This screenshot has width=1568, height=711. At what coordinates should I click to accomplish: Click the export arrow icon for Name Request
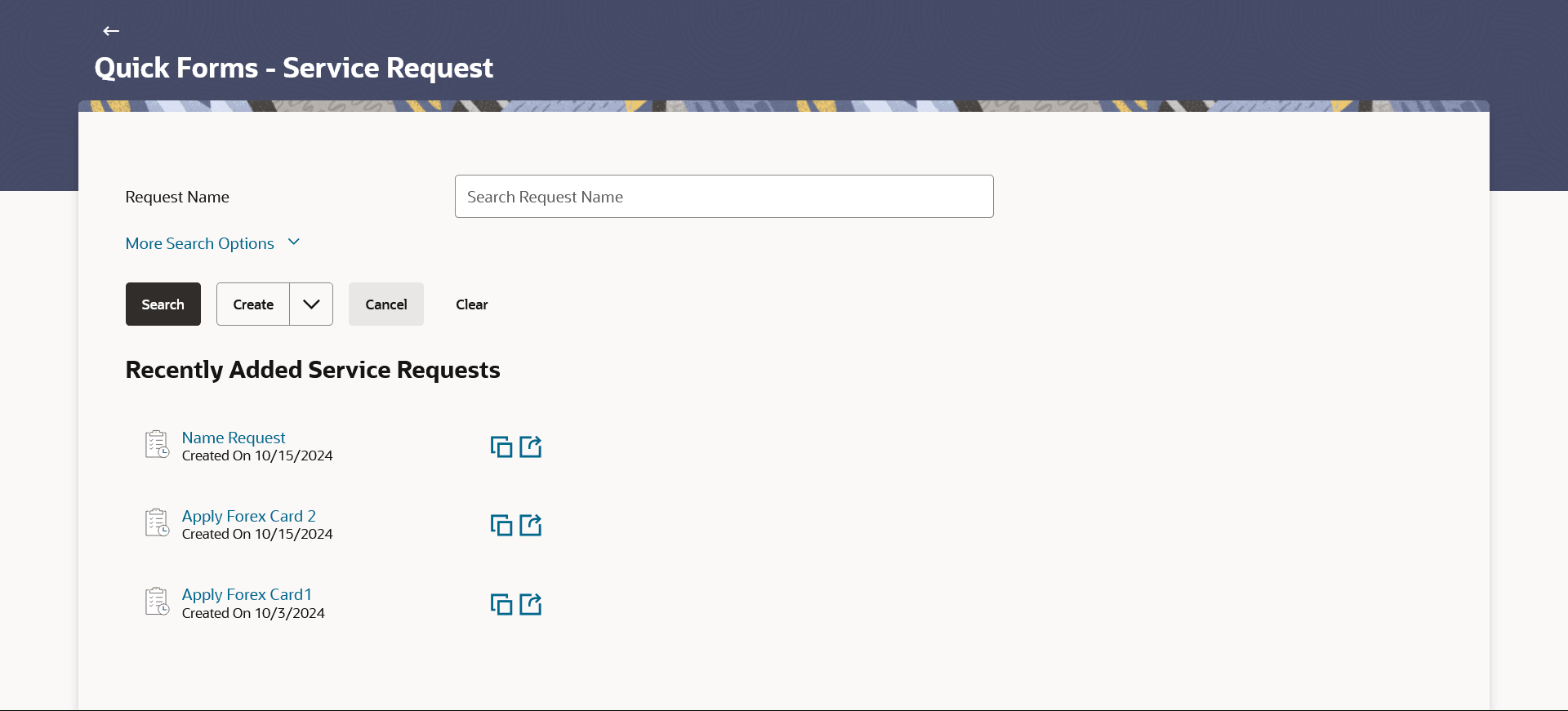[531, 447]
